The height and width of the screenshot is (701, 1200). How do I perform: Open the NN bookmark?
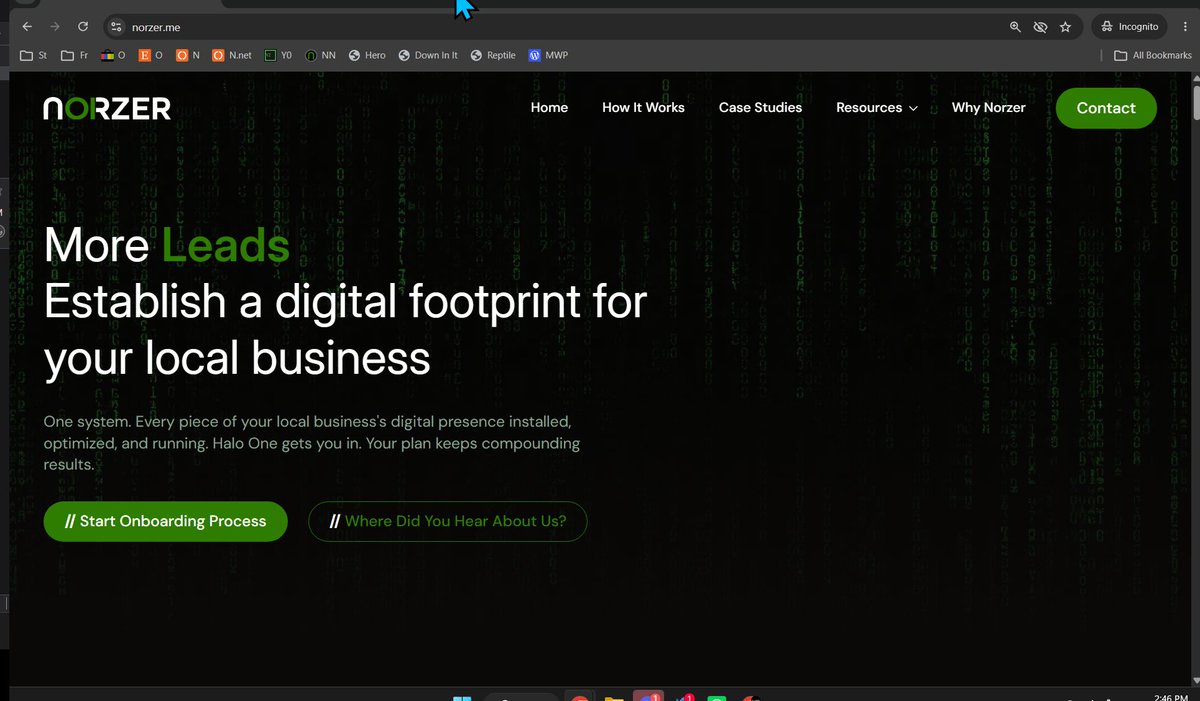click(x=321, y=55)
